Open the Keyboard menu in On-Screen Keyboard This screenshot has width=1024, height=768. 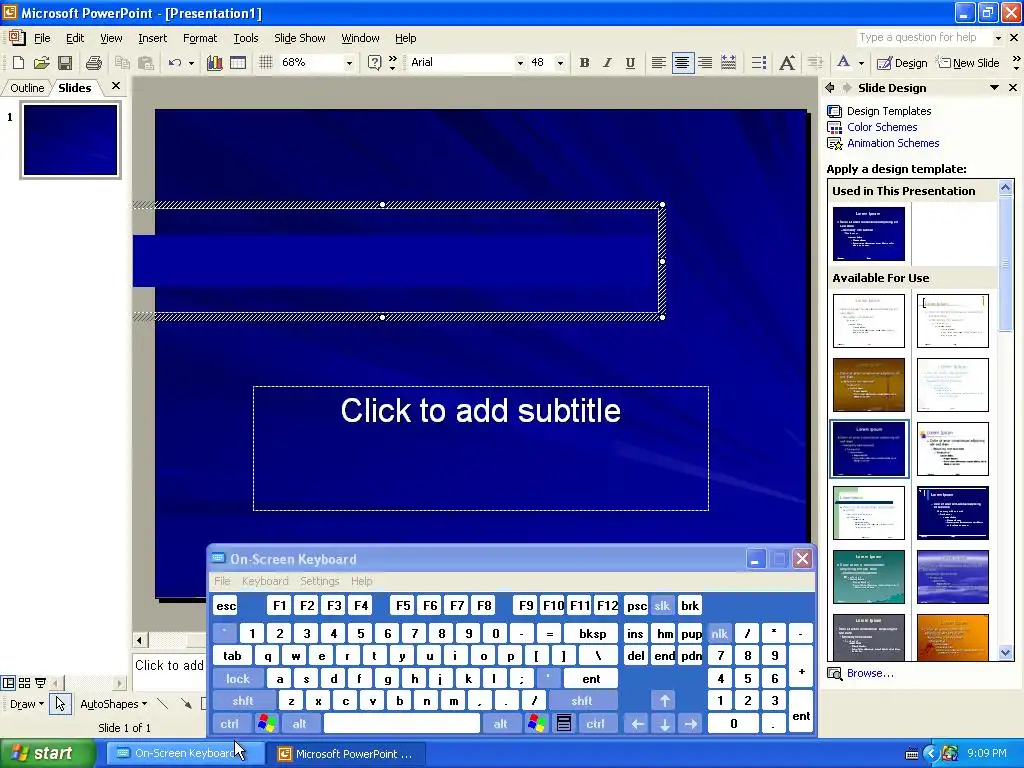[x=264, y=581]
